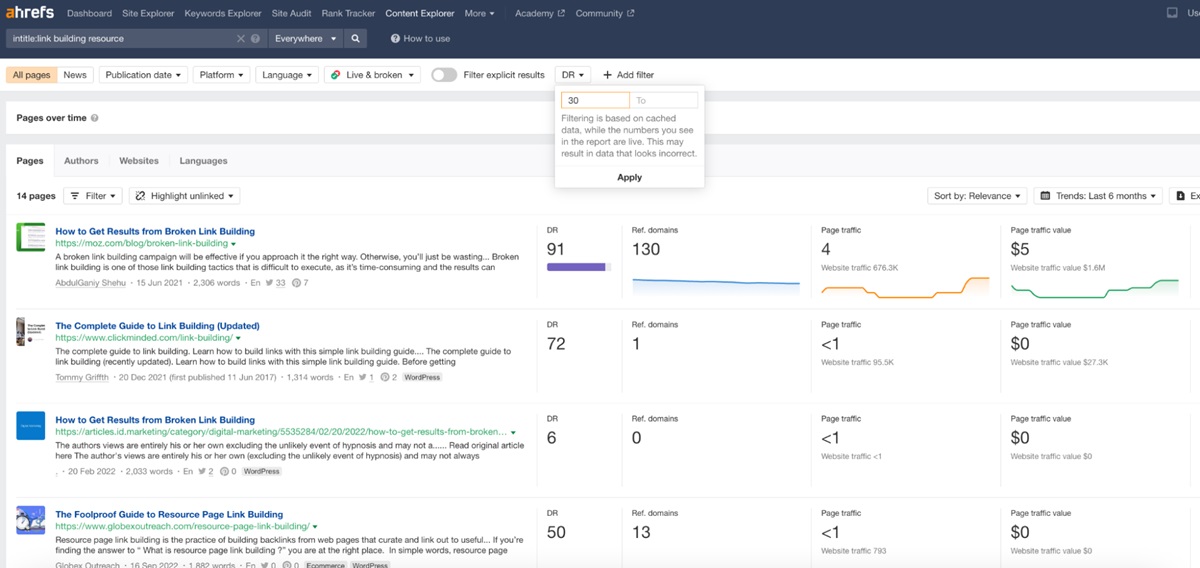Click author Tommy Griffth
This screenshot has height=568, width=1200.
(83, 377)
